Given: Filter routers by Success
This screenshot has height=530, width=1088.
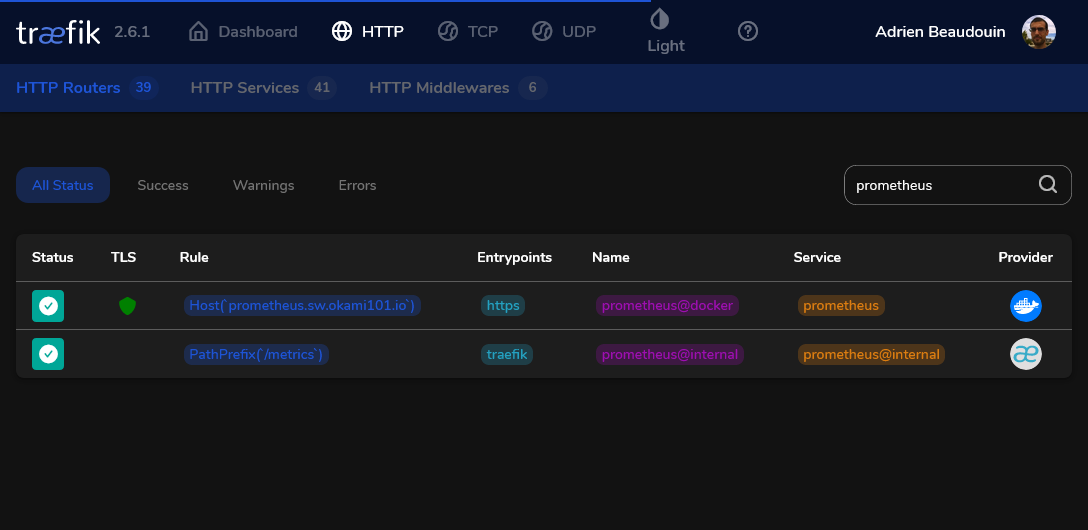Looking at the screenshot, I should pos(163,185).
